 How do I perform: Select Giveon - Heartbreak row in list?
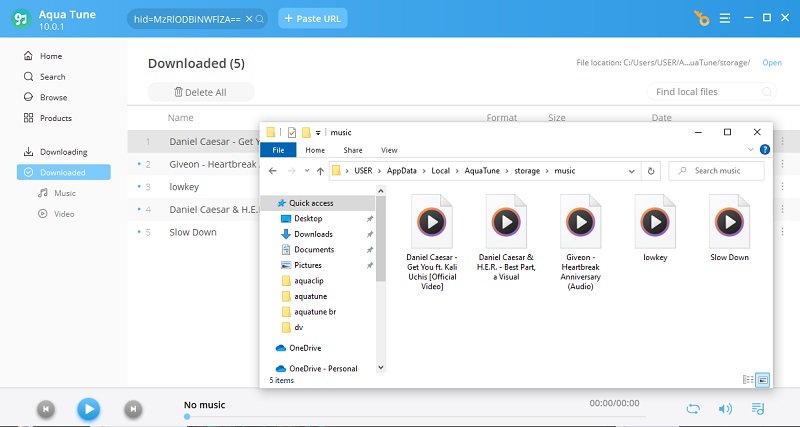pos(194,164)
